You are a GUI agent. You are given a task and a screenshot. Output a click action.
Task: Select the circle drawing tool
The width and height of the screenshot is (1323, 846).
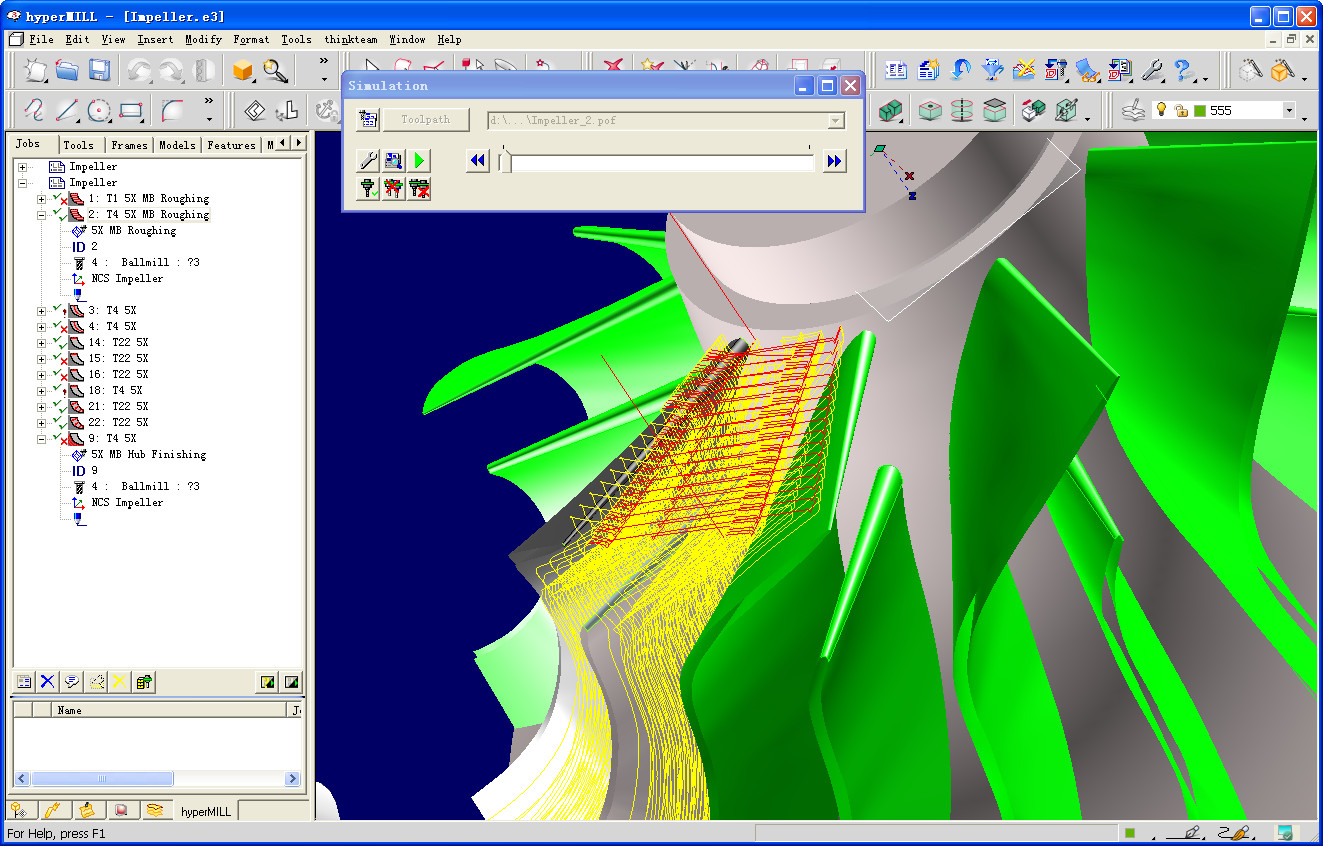pos(98,109)
